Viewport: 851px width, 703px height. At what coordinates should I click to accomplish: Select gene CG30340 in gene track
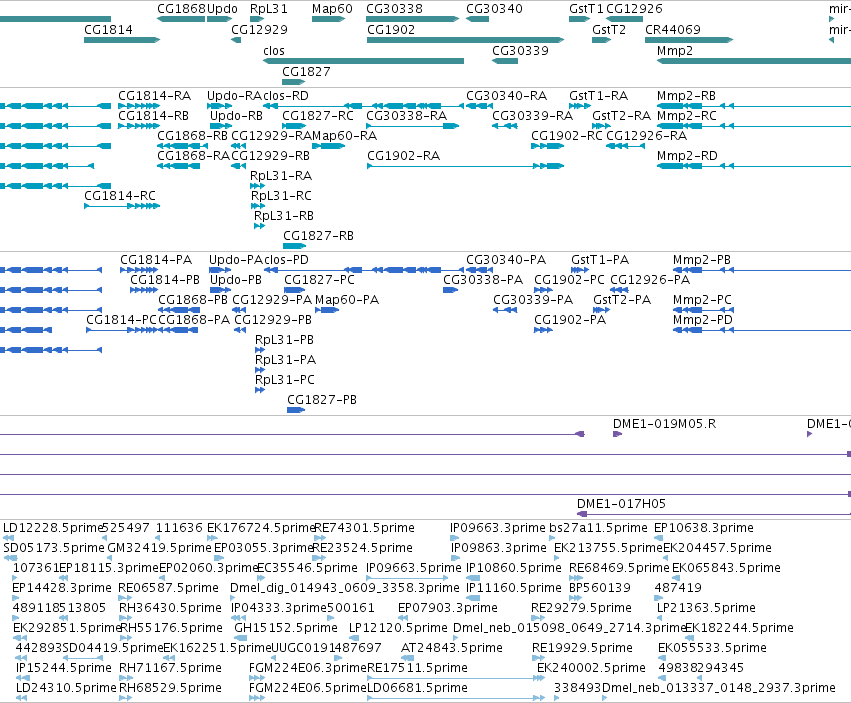pos(477,19)
